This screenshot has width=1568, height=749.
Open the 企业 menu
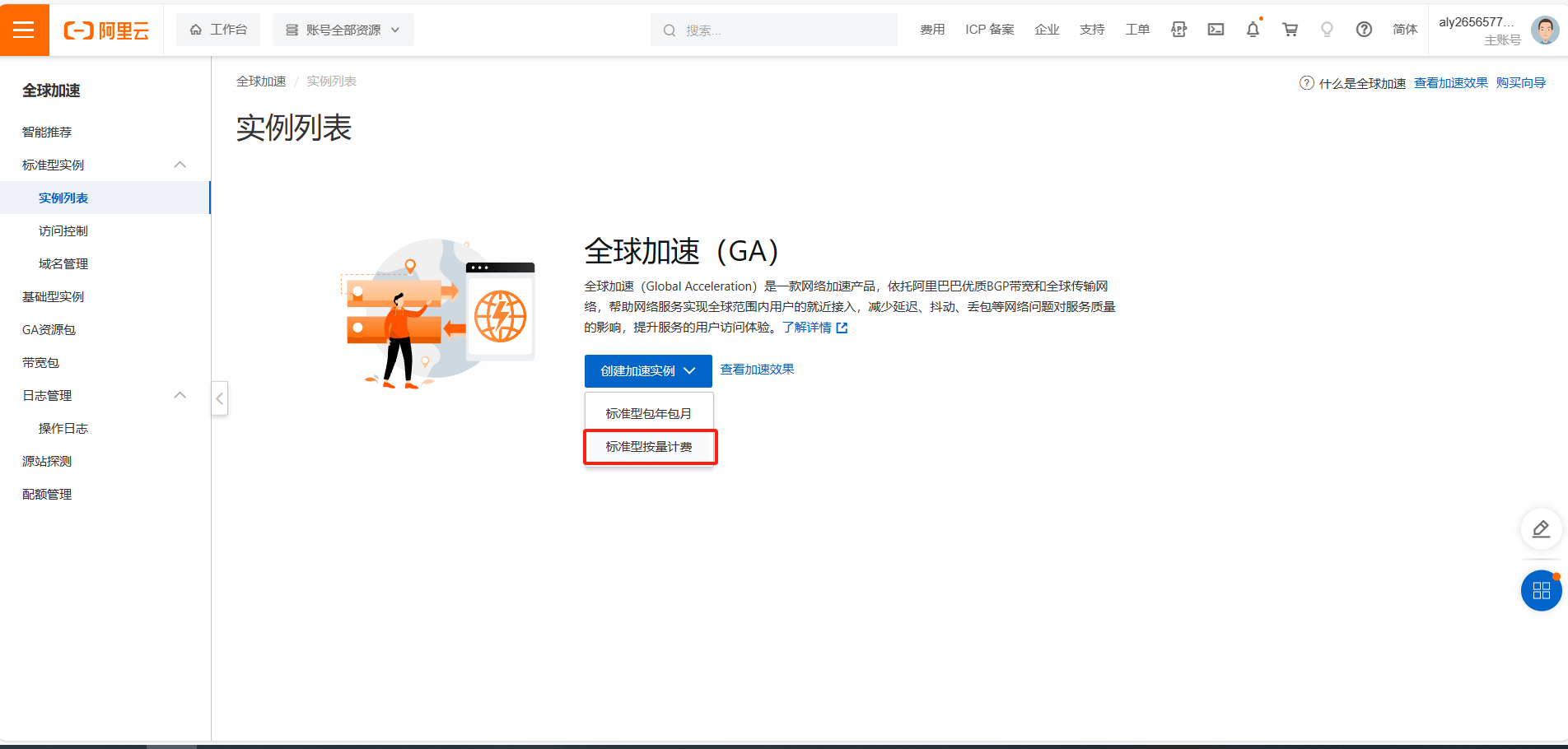[1047, 30]
